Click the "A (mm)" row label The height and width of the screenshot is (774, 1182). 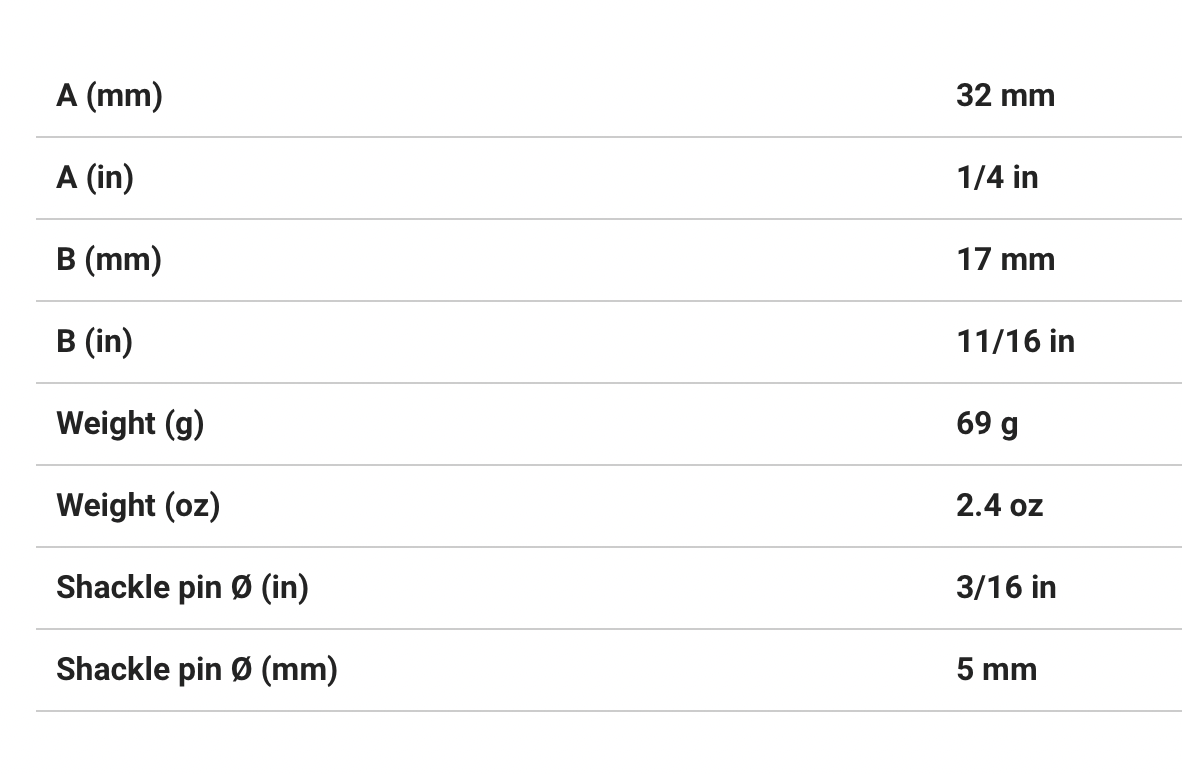pyautogui.click(x=109, y=96)
